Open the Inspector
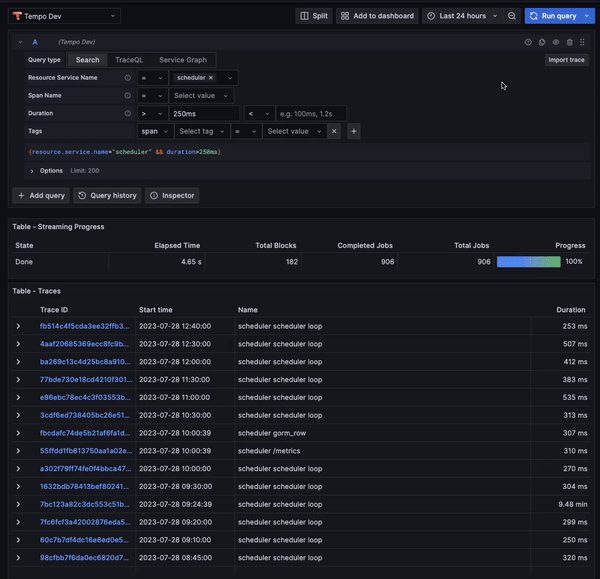 (172, 196)
